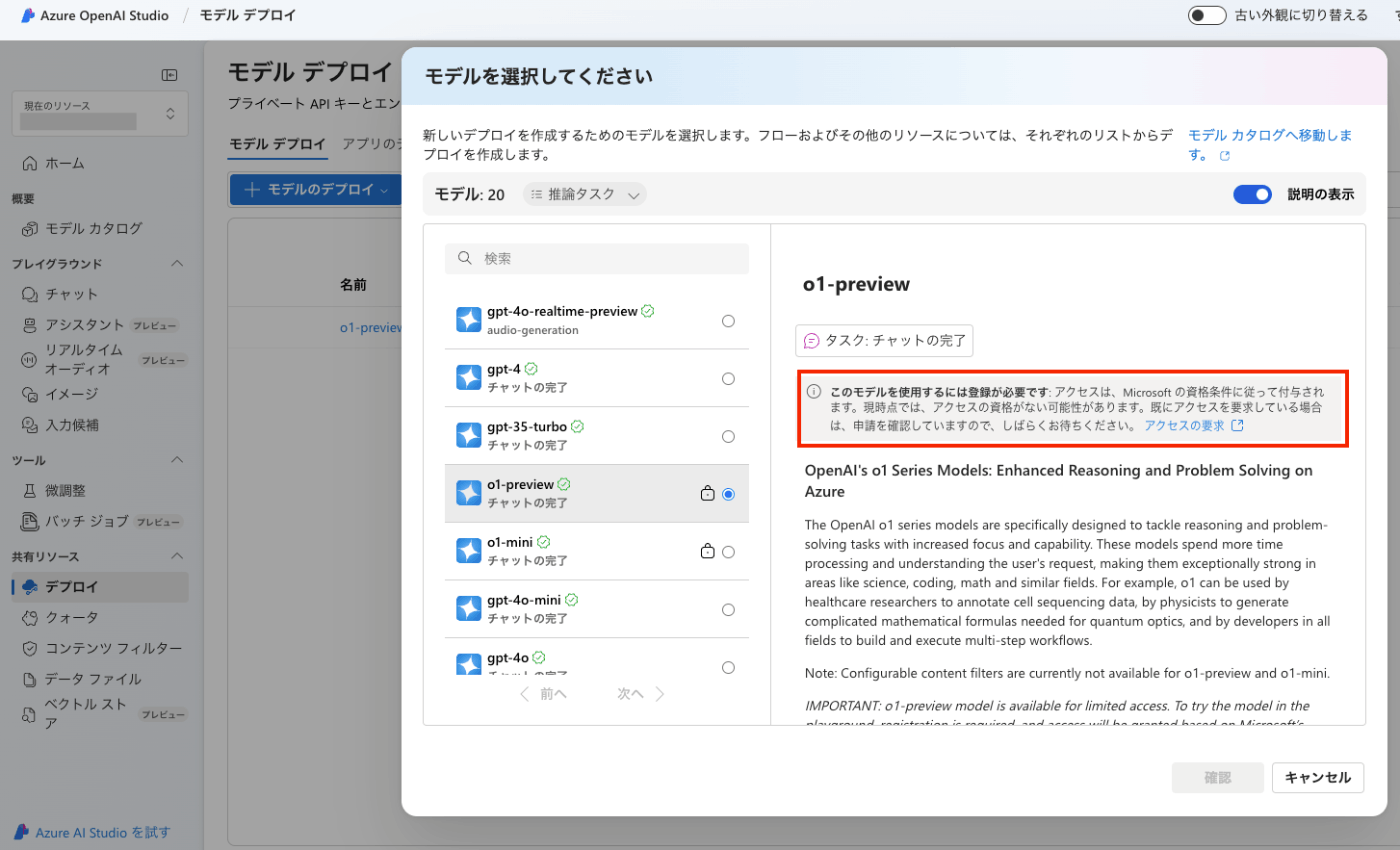
Task: Click the lock icon on o1-mini row
Action: tap(708, 551)
